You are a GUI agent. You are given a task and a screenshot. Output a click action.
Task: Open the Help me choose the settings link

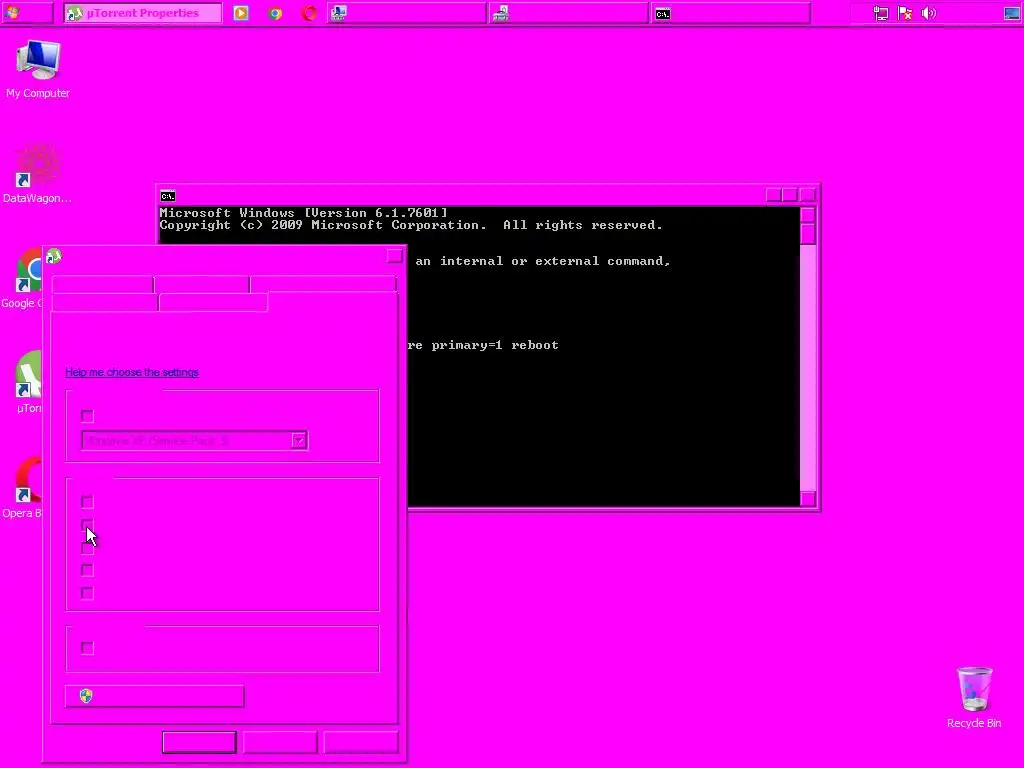(x=132, y=372)
